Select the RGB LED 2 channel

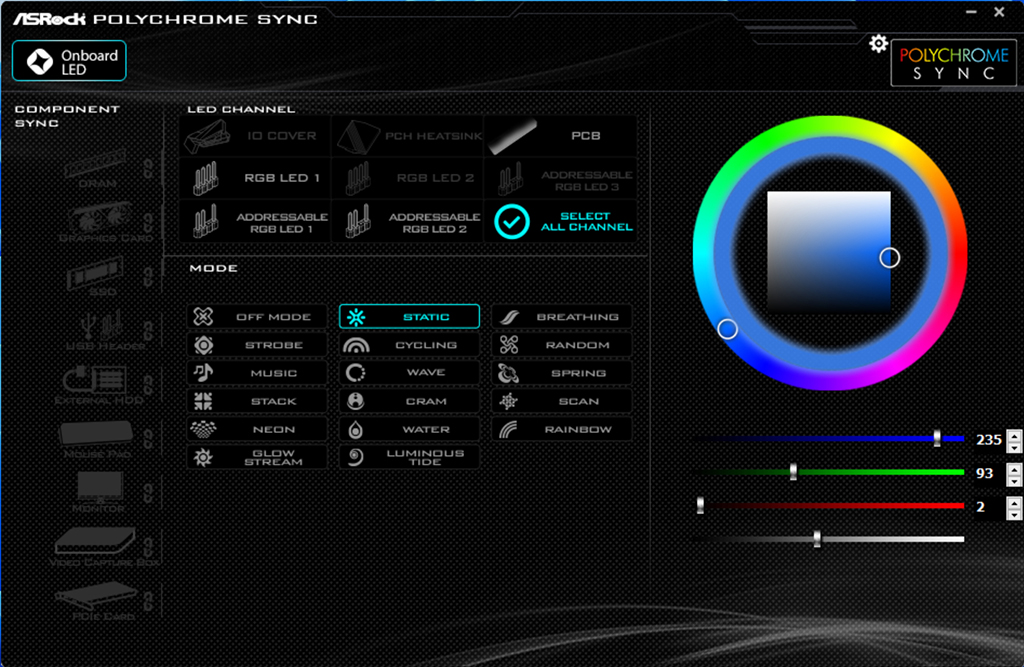tap(408, 178)
